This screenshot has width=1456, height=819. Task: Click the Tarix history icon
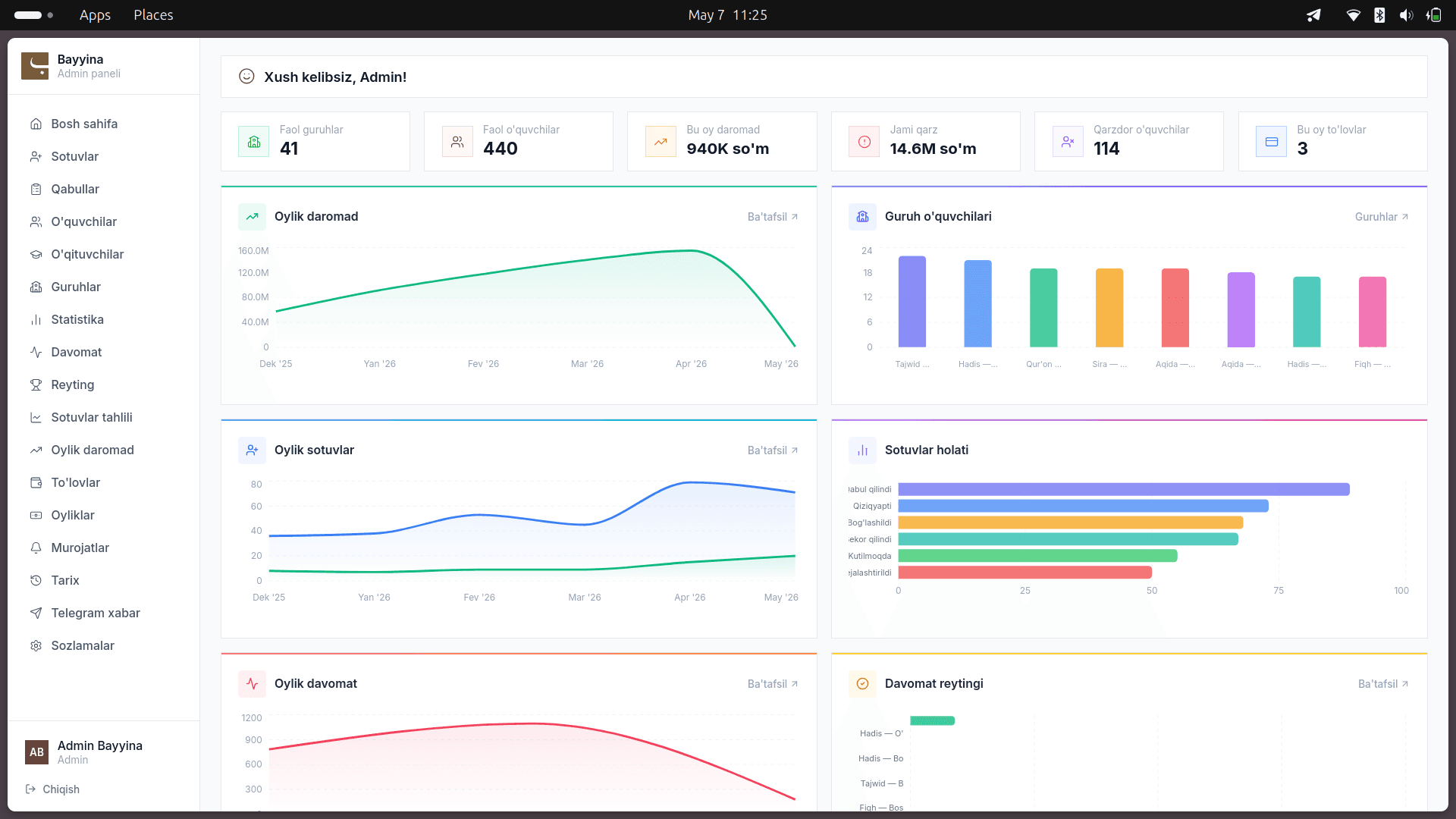tap(36, 580)
